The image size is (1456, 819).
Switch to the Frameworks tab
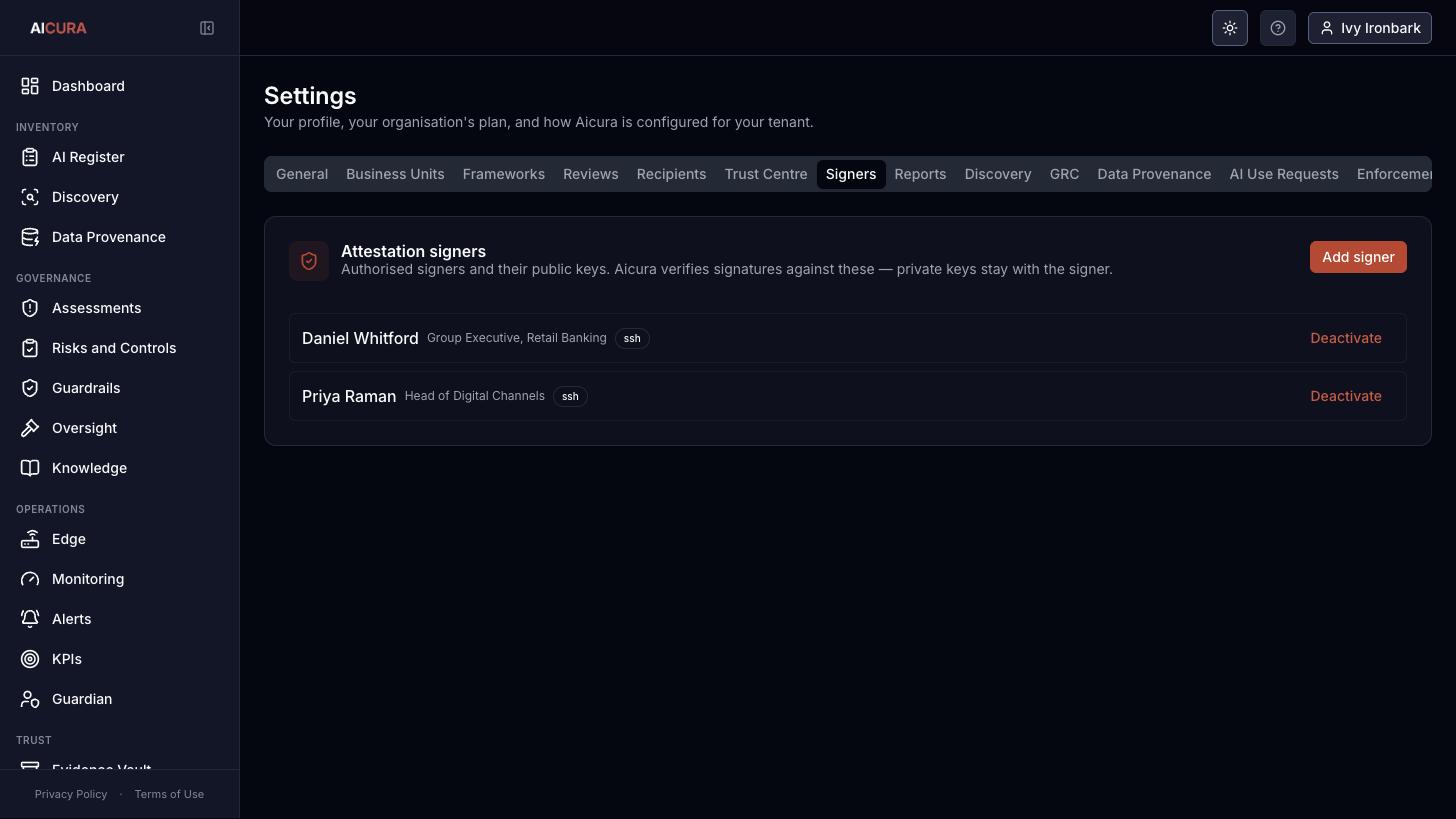504,174
